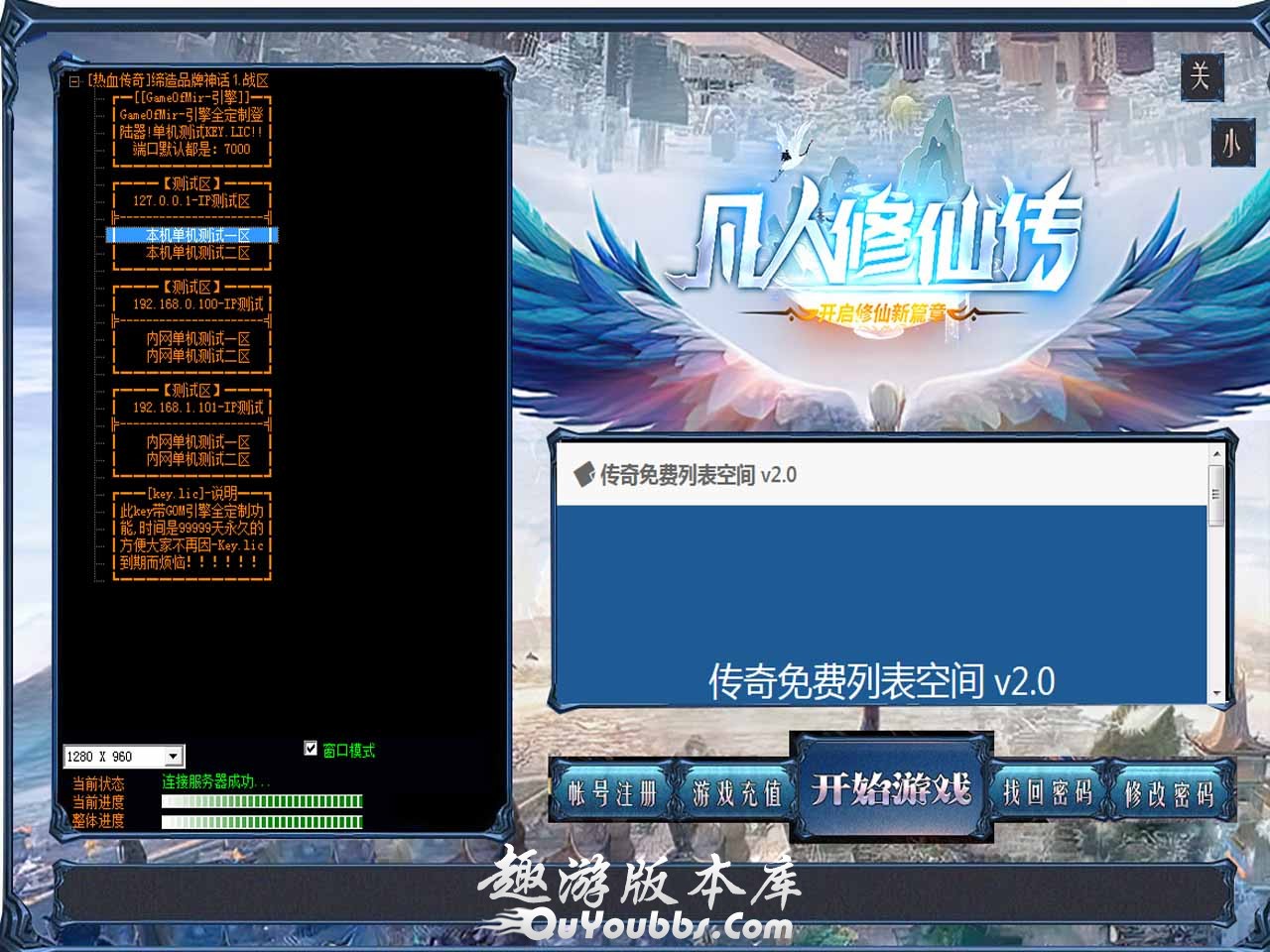Image resolution: width=1270 pixels, height=952 pixels.
Task: Select 本机单机测试一区 server
Action: tap(197, 236)
